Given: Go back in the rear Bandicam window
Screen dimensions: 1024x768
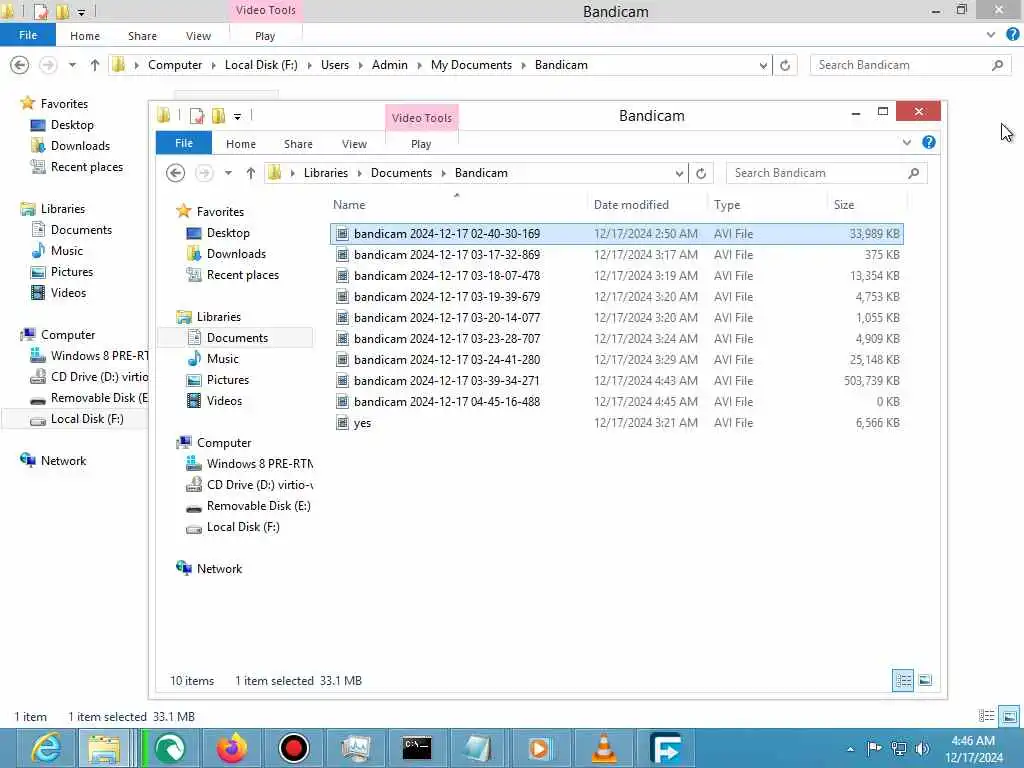Looking at the screenshot, I should coord(20,65).
